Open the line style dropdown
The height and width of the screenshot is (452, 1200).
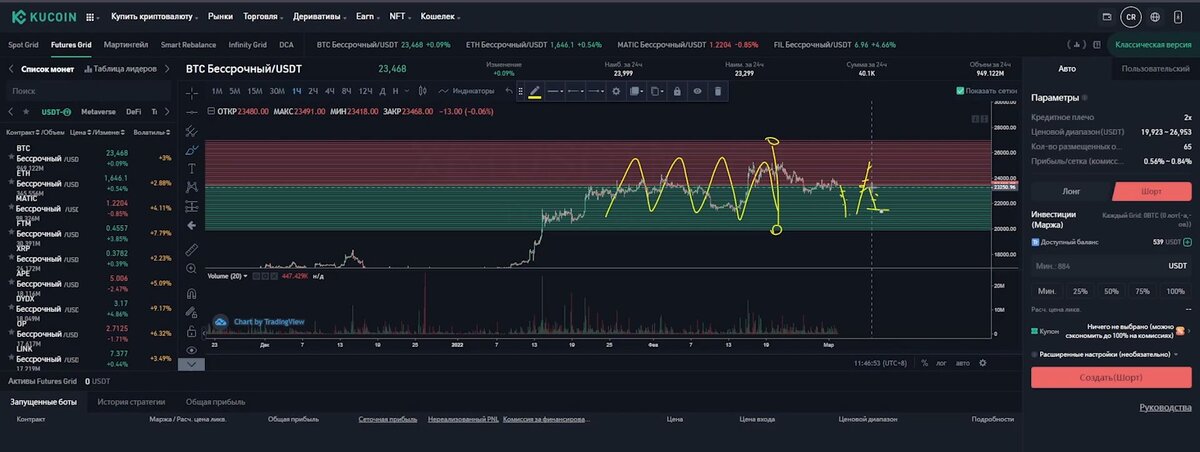click(556, 91)
